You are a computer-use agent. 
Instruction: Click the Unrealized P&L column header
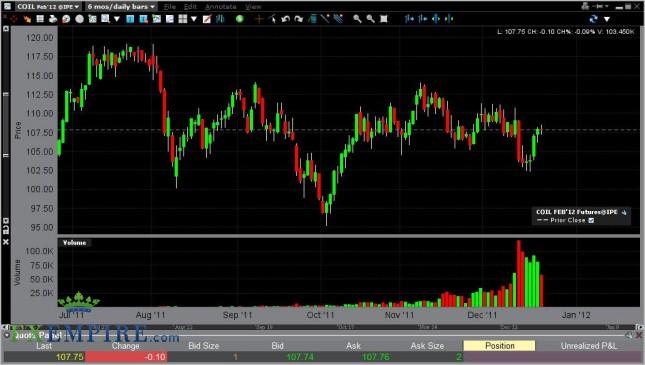pos(589,346)
